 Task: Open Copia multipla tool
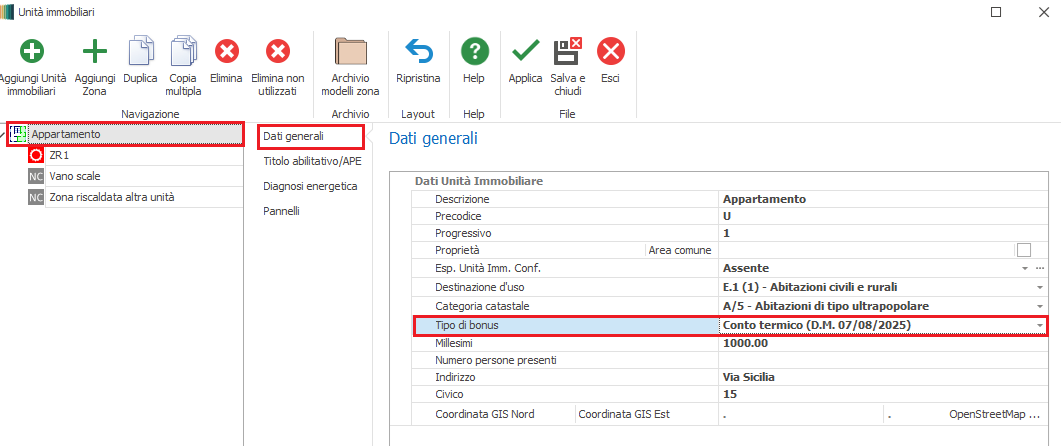coord(184,52)
